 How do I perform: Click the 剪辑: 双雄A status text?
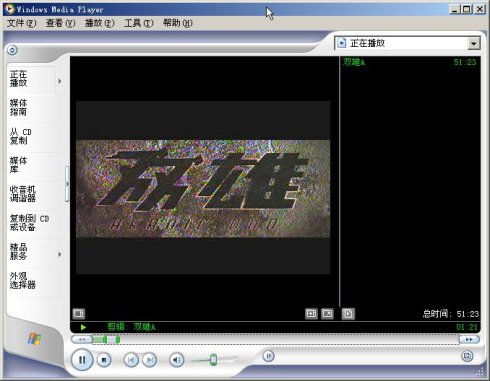click(x=131, y=327)
